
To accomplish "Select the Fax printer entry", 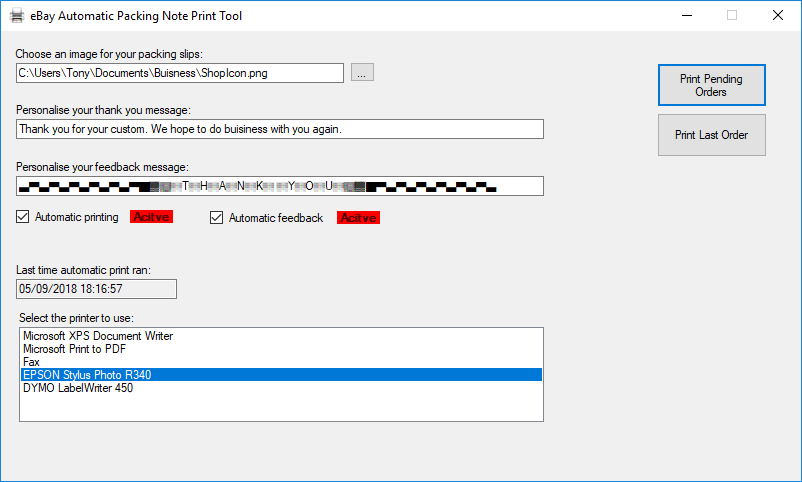I will click(x=281, y=362).
